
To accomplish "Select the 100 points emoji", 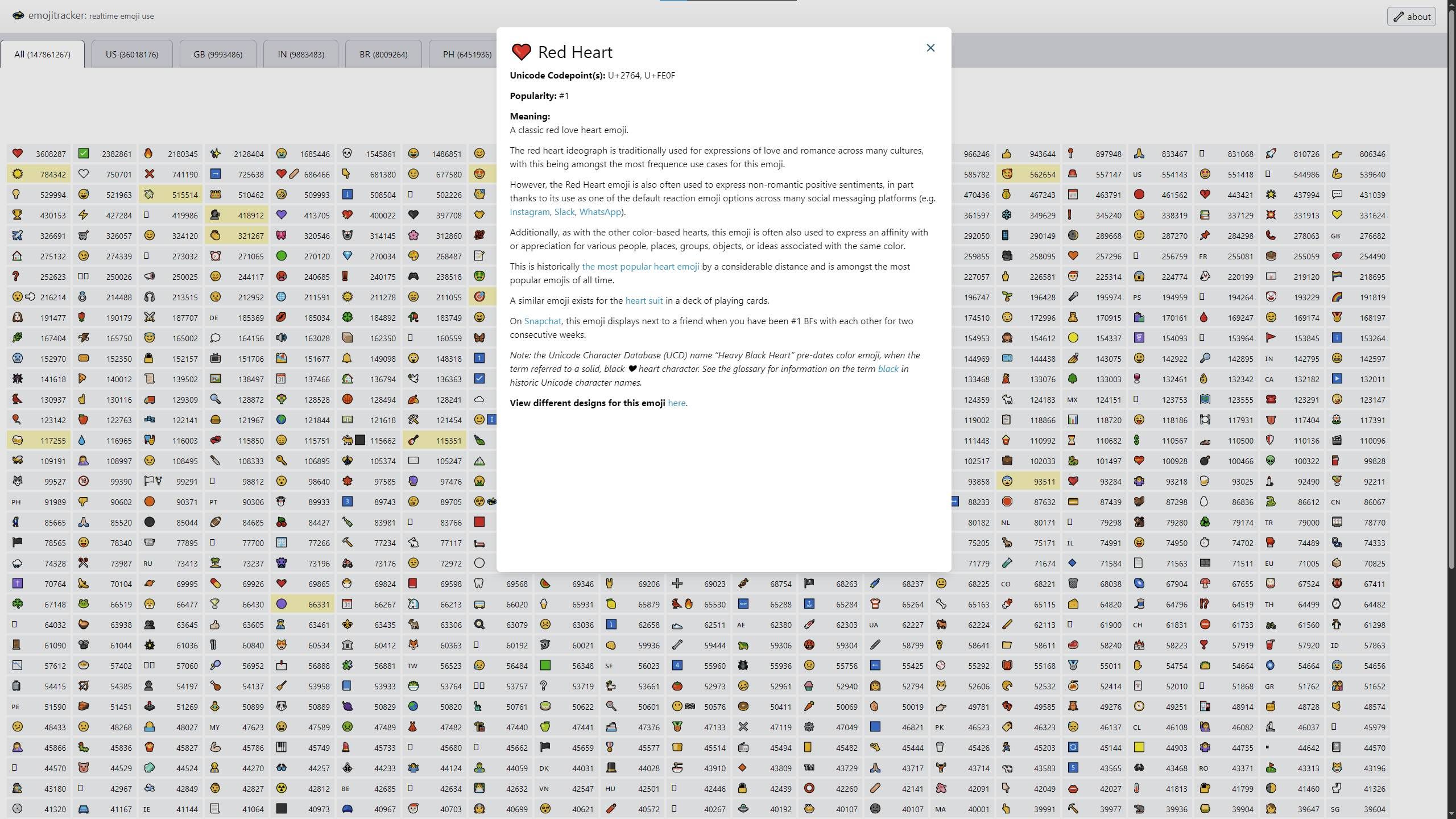I will coord(479,235).
